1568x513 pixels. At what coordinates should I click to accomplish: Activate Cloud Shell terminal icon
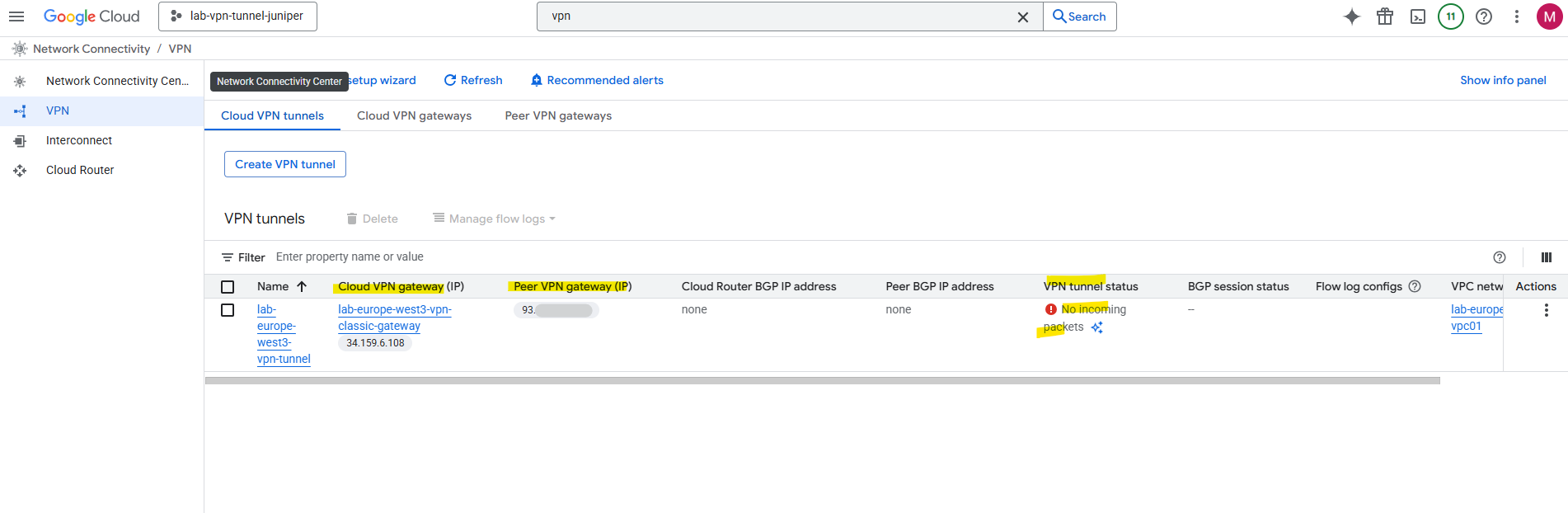tap(1418, 16)
